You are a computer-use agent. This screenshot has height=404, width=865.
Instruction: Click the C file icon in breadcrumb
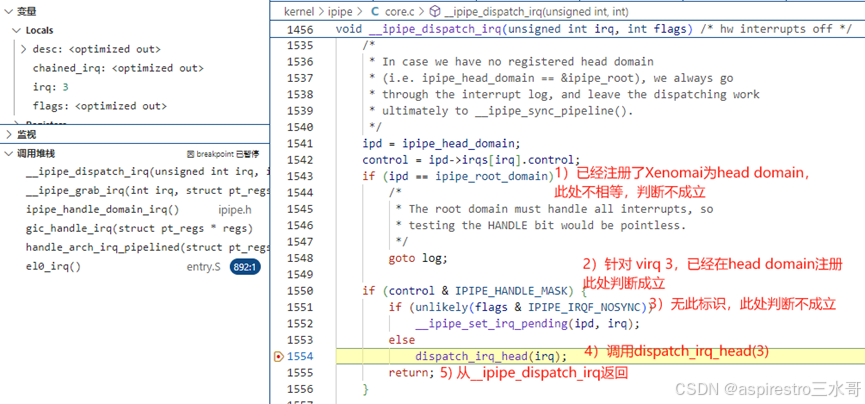tap(375, 12)
